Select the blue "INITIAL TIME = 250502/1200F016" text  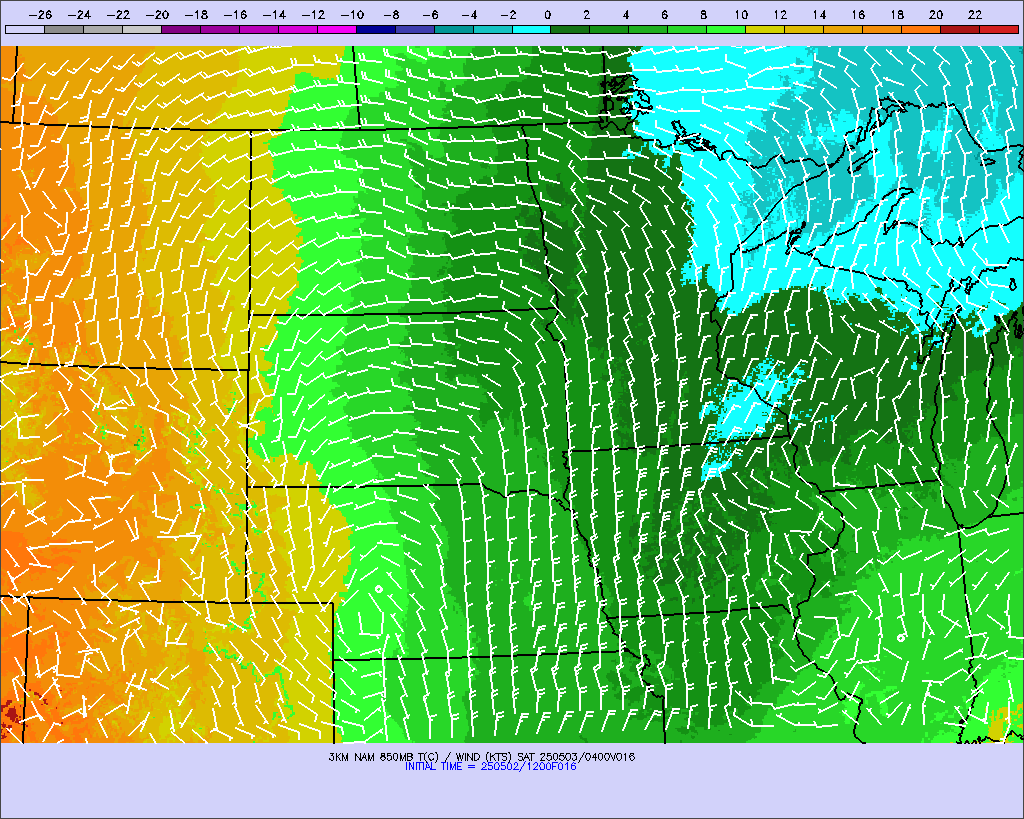point(490,767)
